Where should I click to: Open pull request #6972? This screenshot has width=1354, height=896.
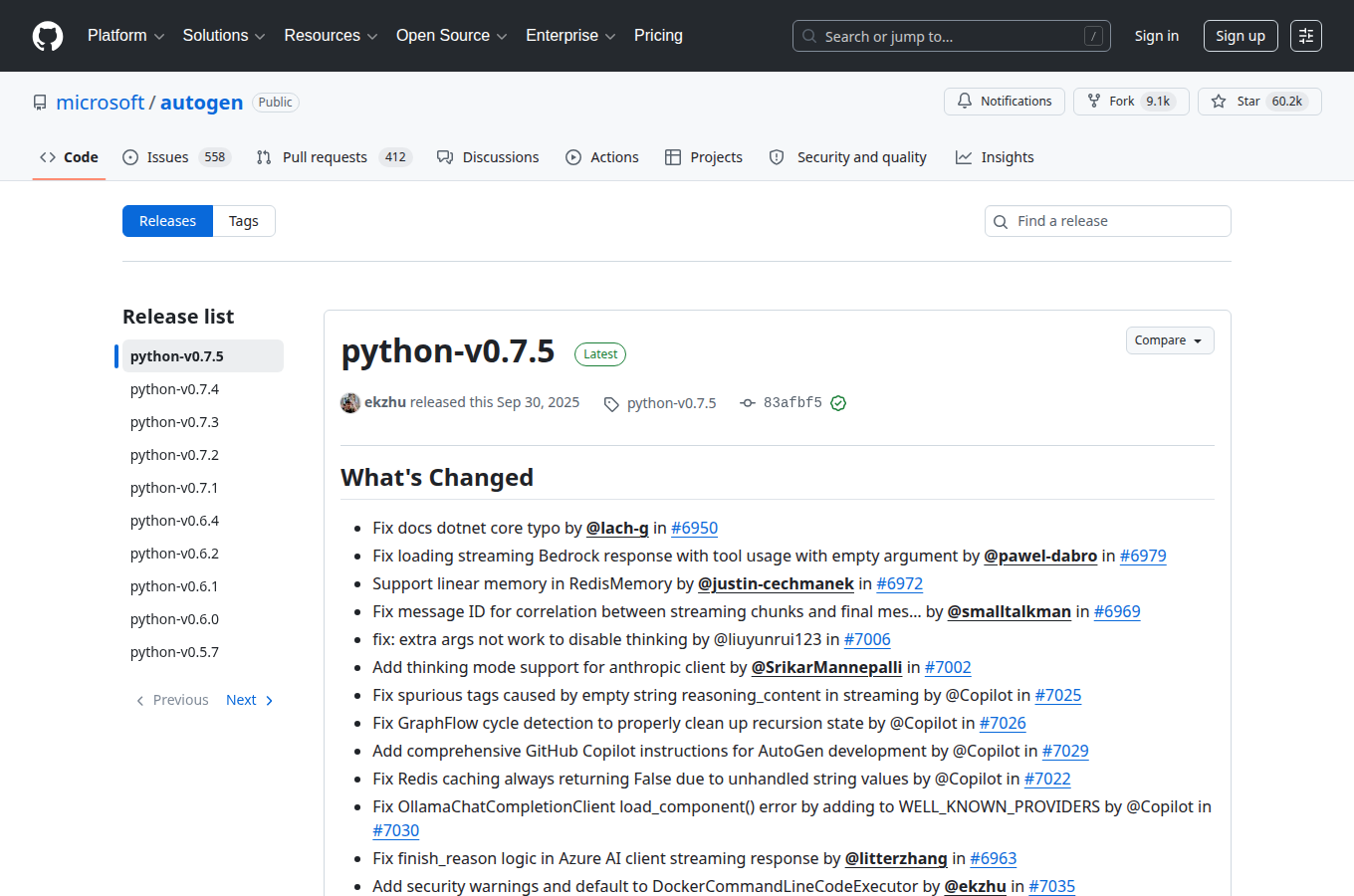pyautogui.click(x=899, y=584)
